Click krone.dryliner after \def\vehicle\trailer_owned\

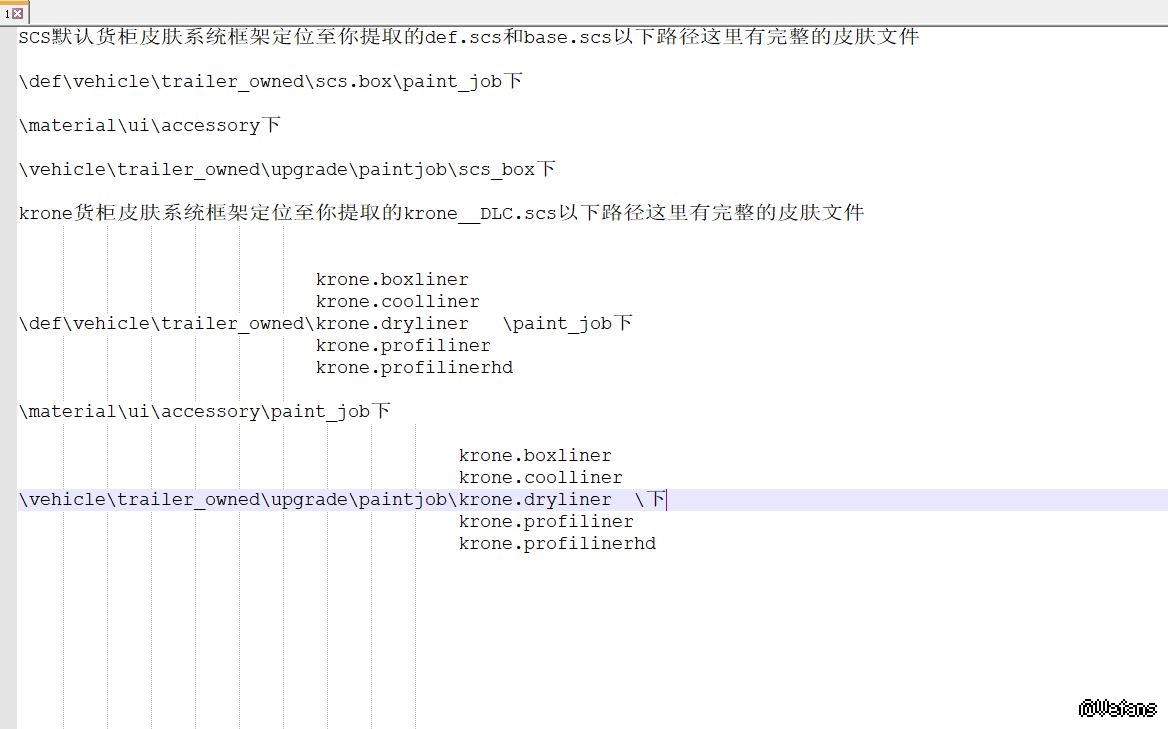pos(392,323)
